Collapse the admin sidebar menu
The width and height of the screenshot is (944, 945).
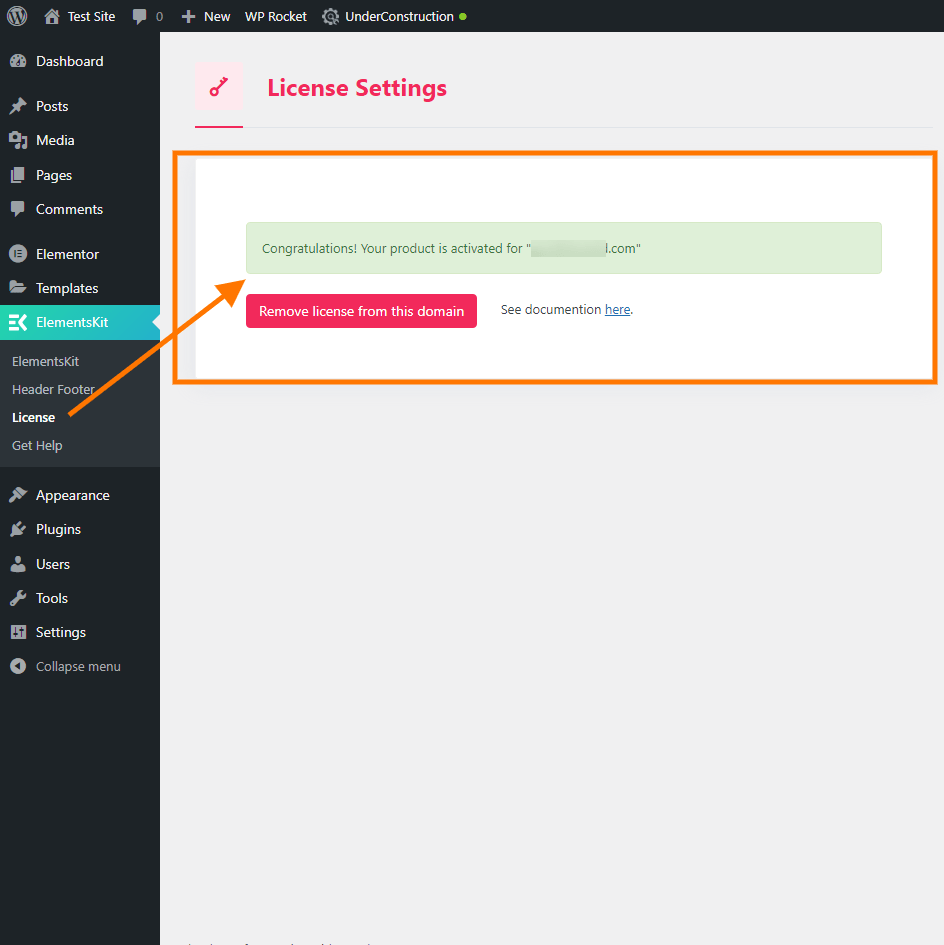[x=78, y=667]
